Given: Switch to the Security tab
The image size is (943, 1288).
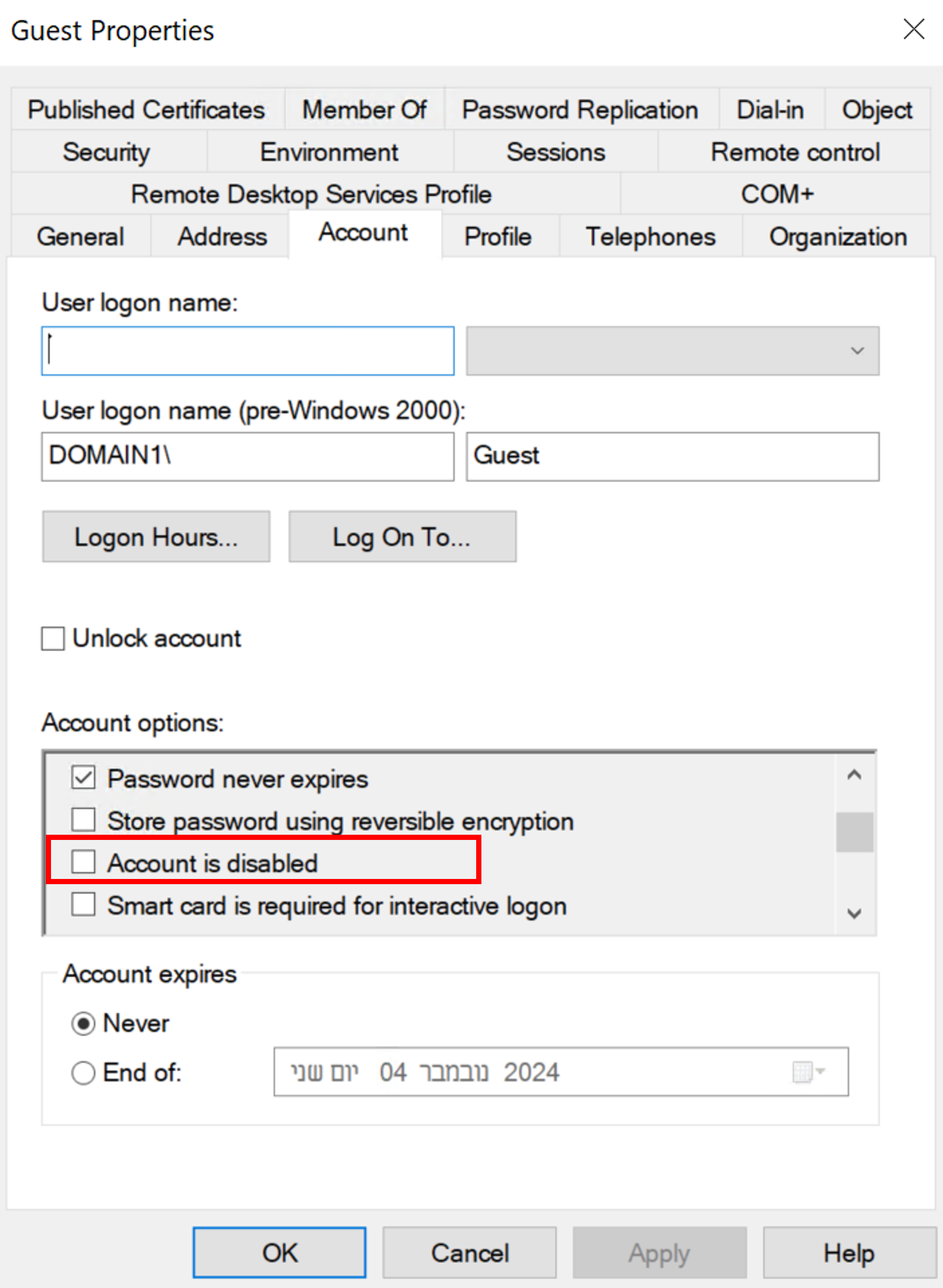Looking at the screenshot, I should click(106, 152).
